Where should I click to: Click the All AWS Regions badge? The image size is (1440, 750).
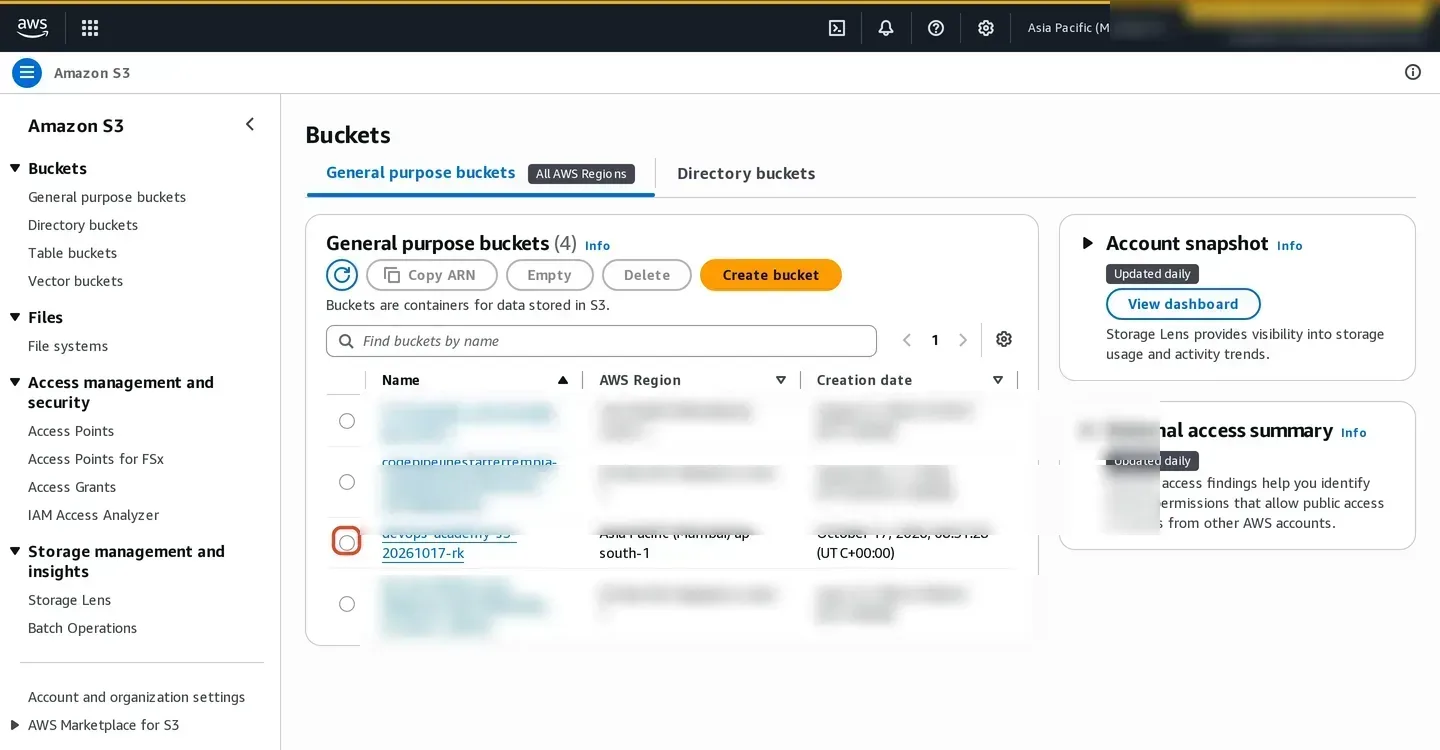point(581,174)
